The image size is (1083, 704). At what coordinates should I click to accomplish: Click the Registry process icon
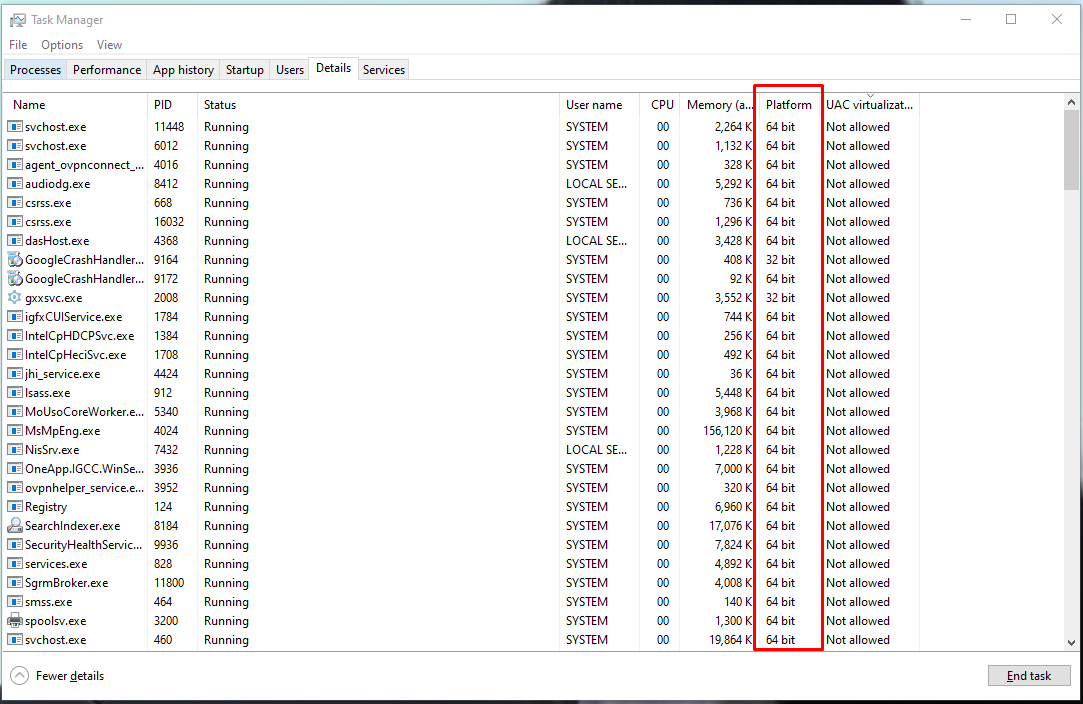pos(15,506)
